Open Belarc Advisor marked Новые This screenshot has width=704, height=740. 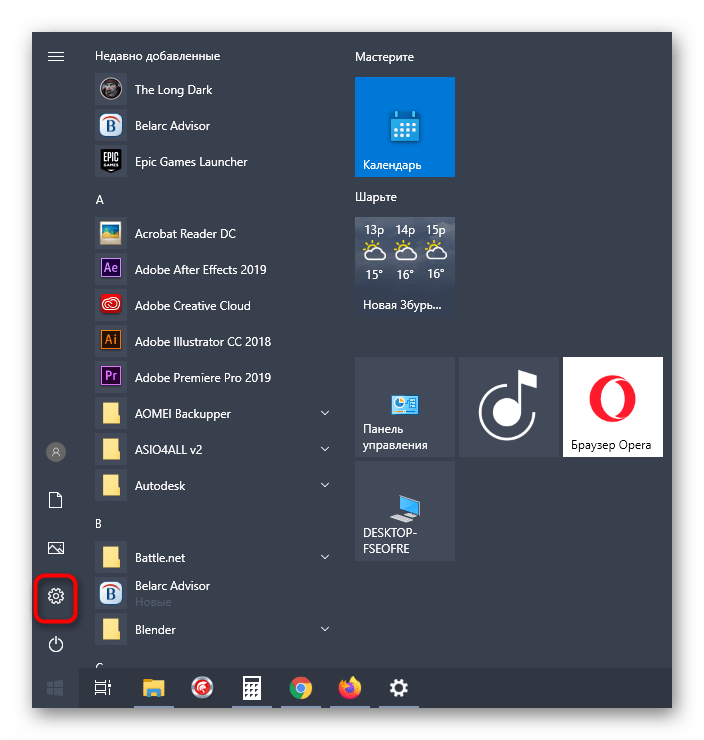[x=212, y=593]
